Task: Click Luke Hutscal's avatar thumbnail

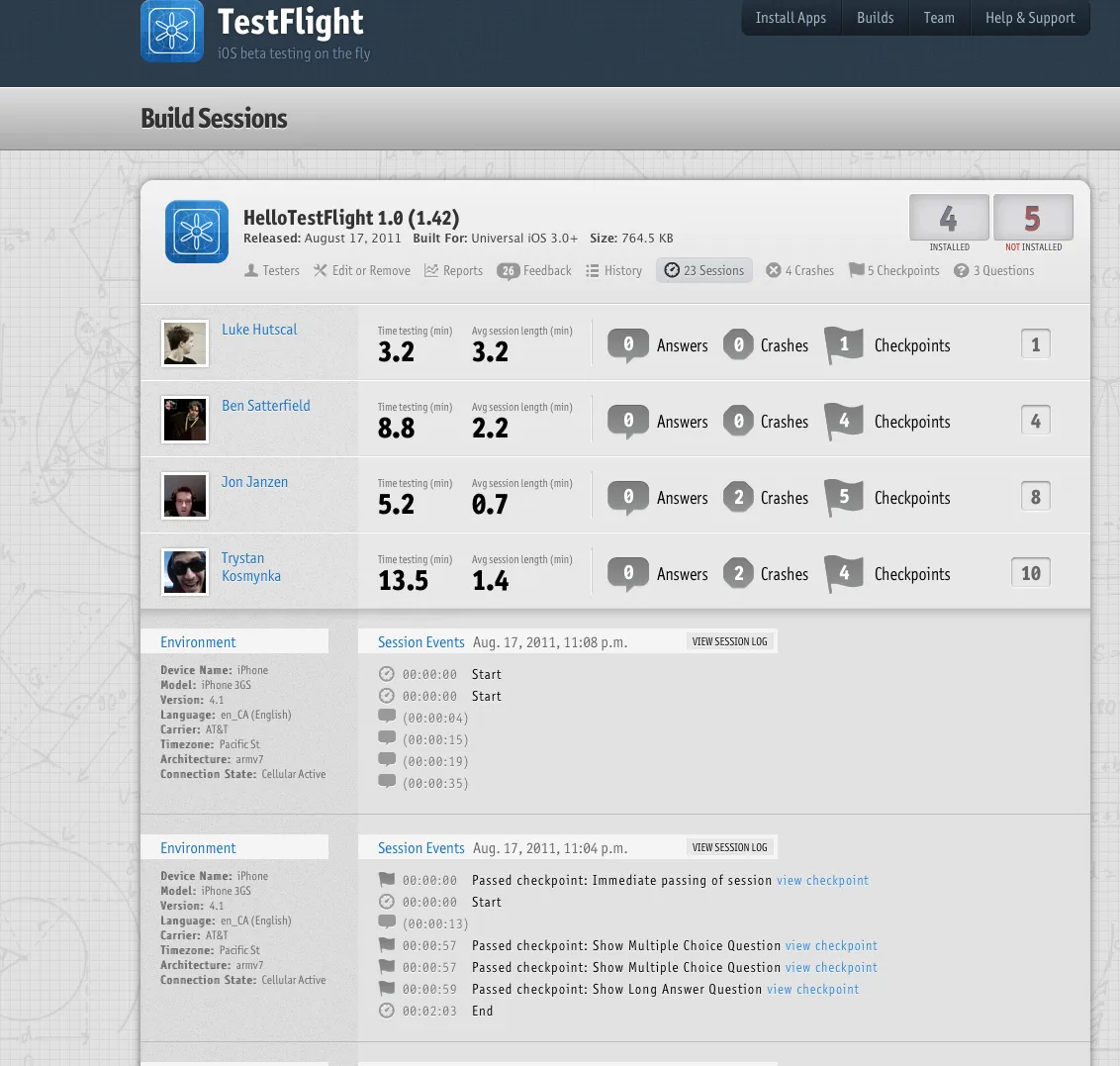Action: coord(185,343)
